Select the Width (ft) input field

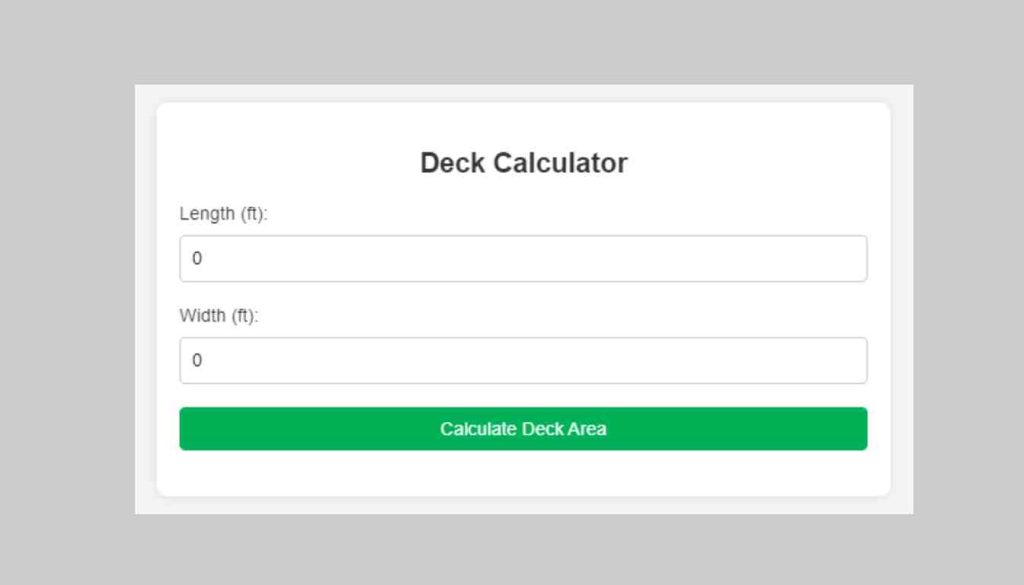coord(522,360)
